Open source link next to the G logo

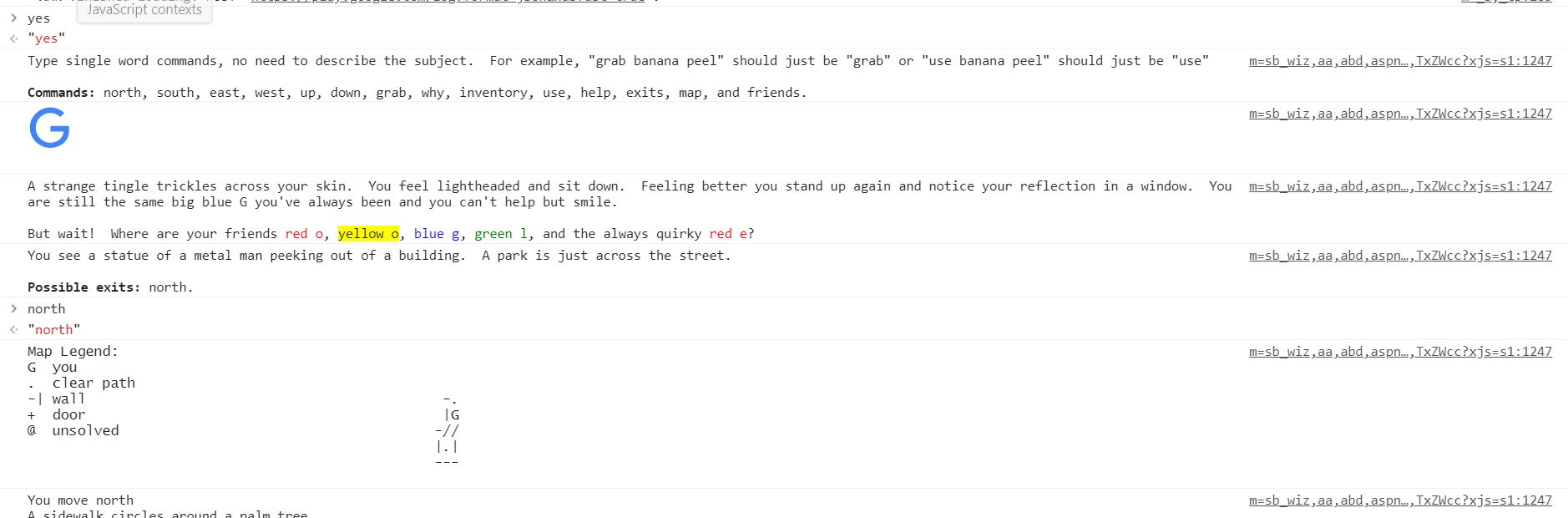[x=1400, y=114]
